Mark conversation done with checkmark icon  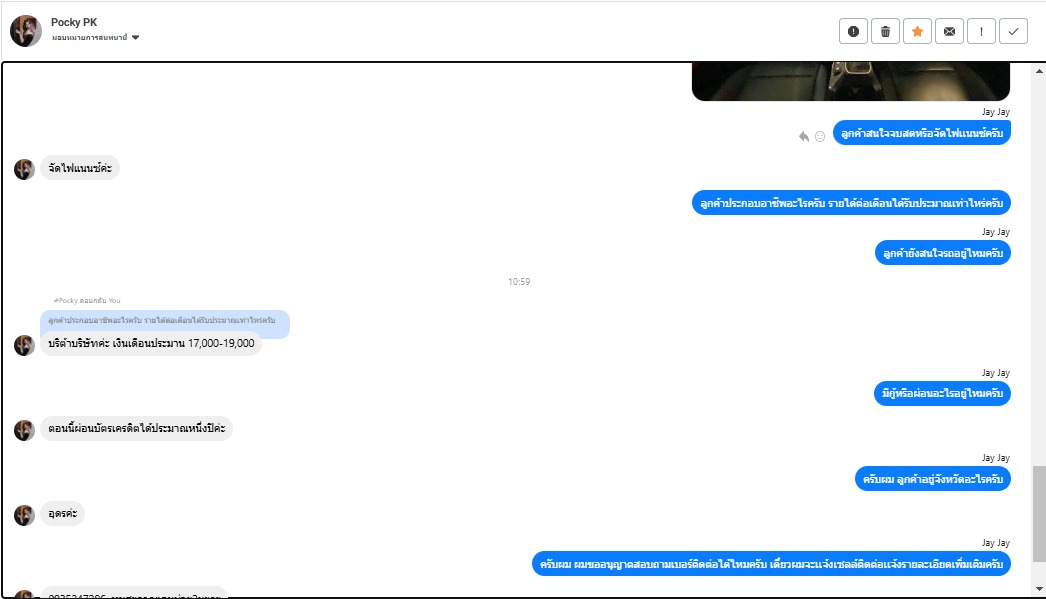1013,31
